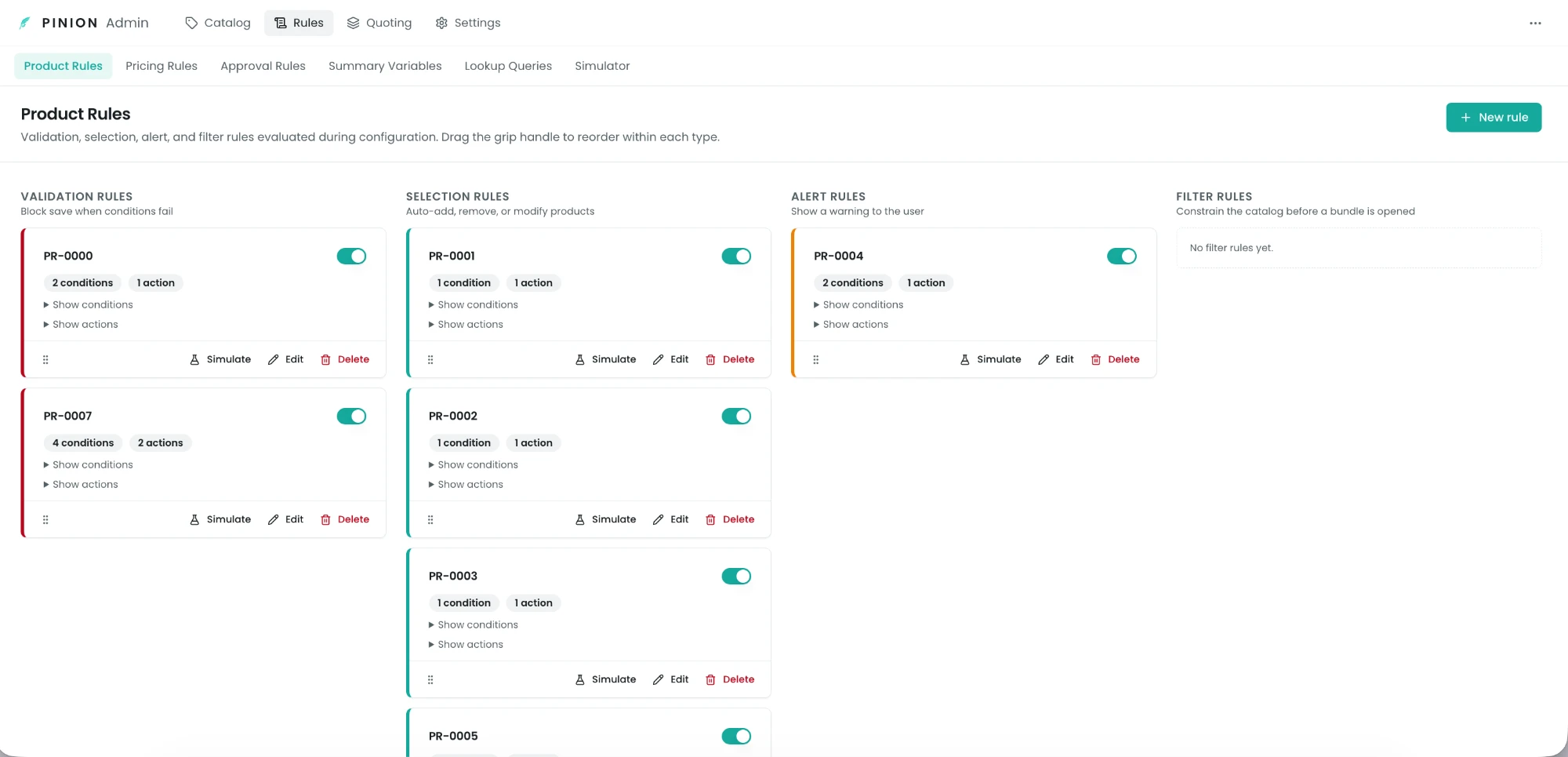Click the PR-0005 rule title

pos(453,736)
